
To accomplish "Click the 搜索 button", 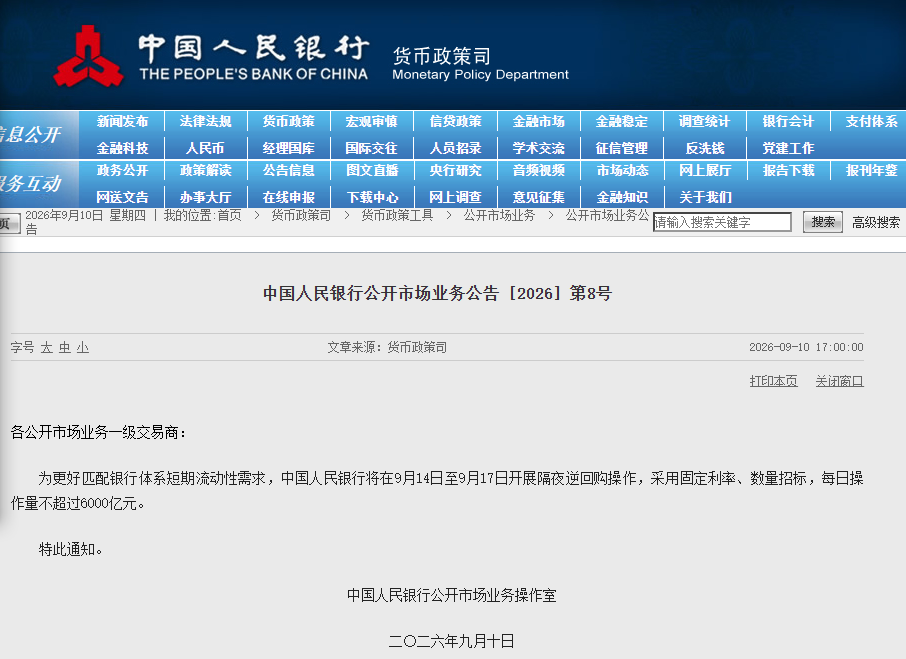I will (823, 222).
